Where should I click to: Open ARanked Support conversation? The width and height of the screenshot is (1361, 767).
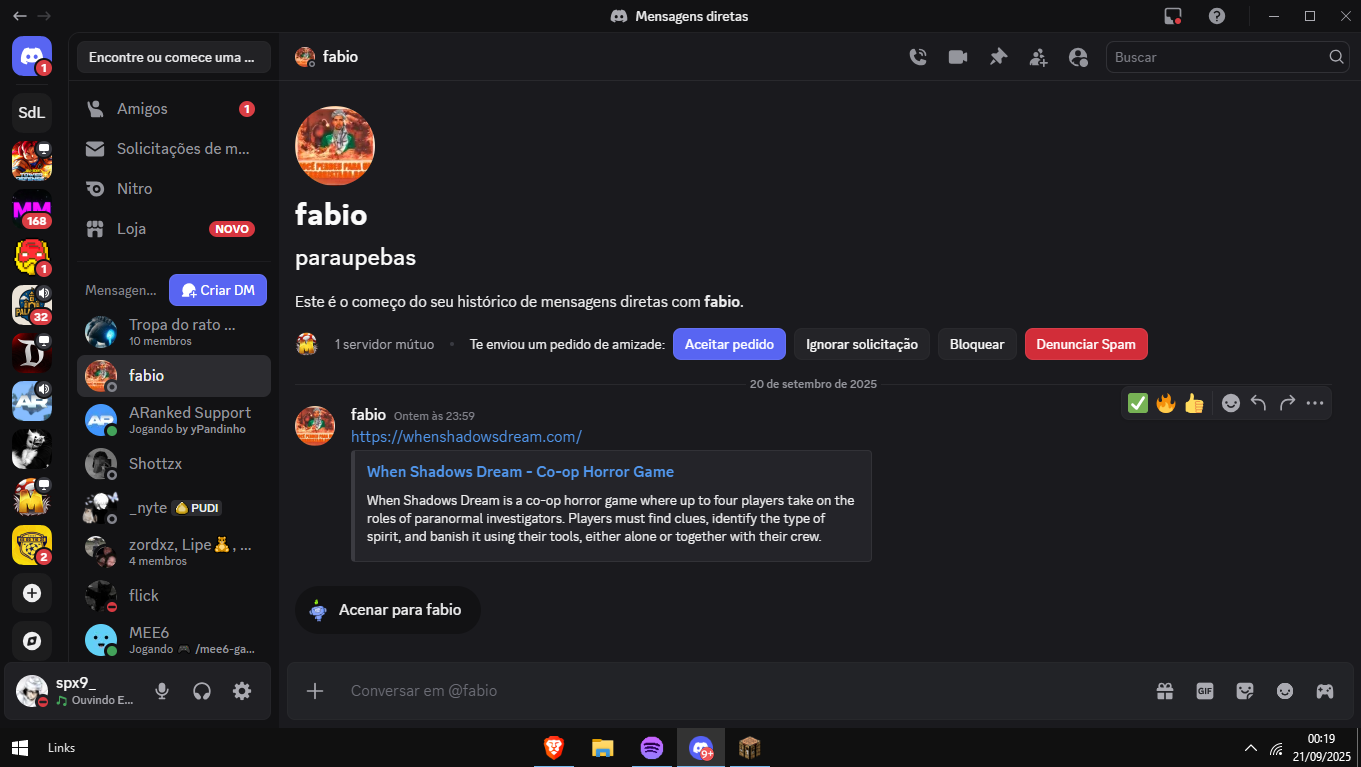point(174,420)
